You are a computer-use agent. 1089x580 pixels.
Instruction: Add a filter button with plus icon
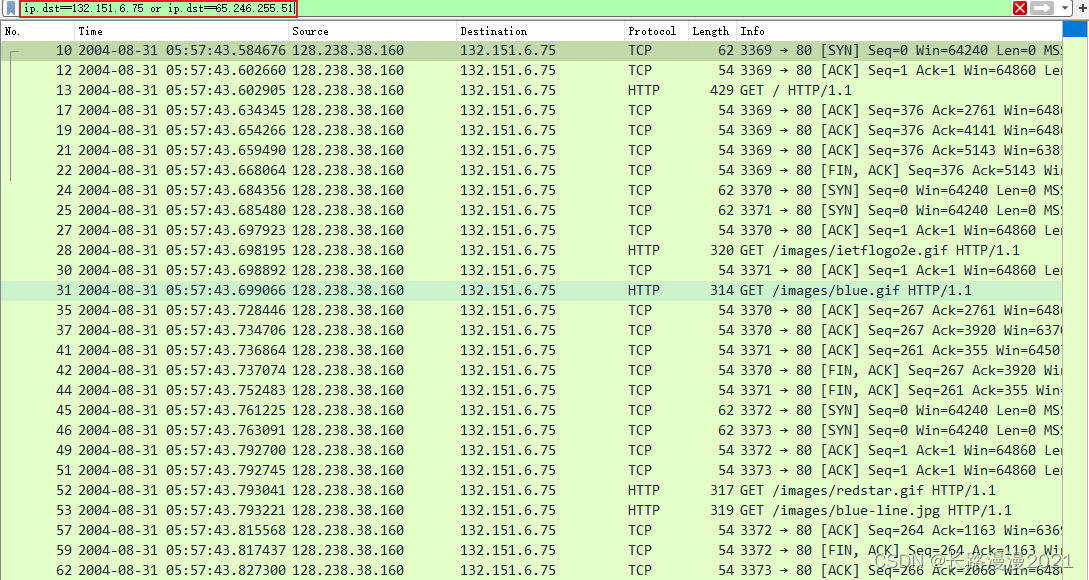(x=1082, y=8)
